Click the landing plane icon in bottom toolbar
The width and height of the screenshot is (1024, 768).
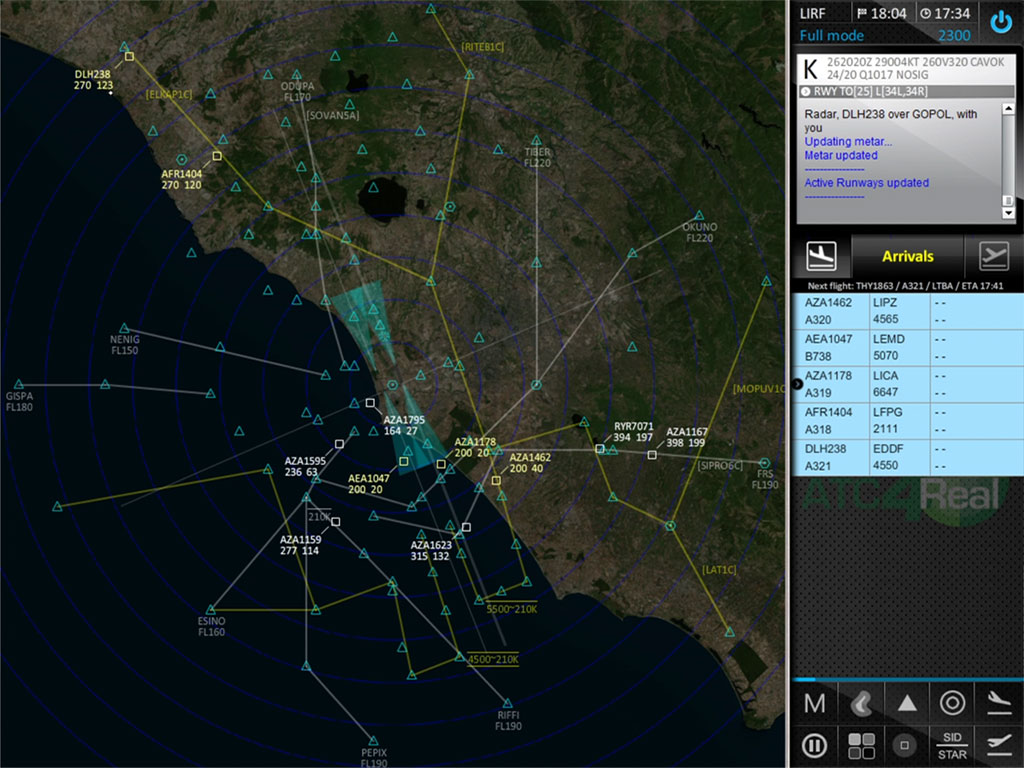tap(999, 703)
